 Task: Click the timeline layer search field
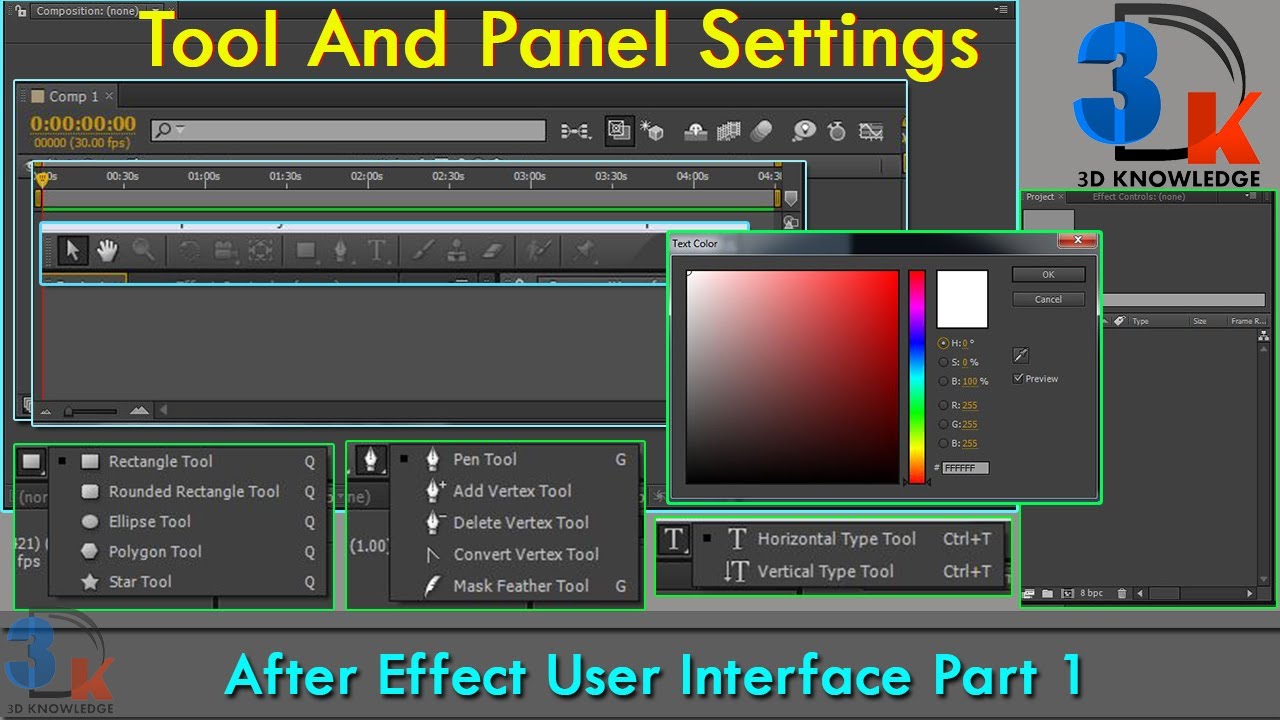coord(348,130)
